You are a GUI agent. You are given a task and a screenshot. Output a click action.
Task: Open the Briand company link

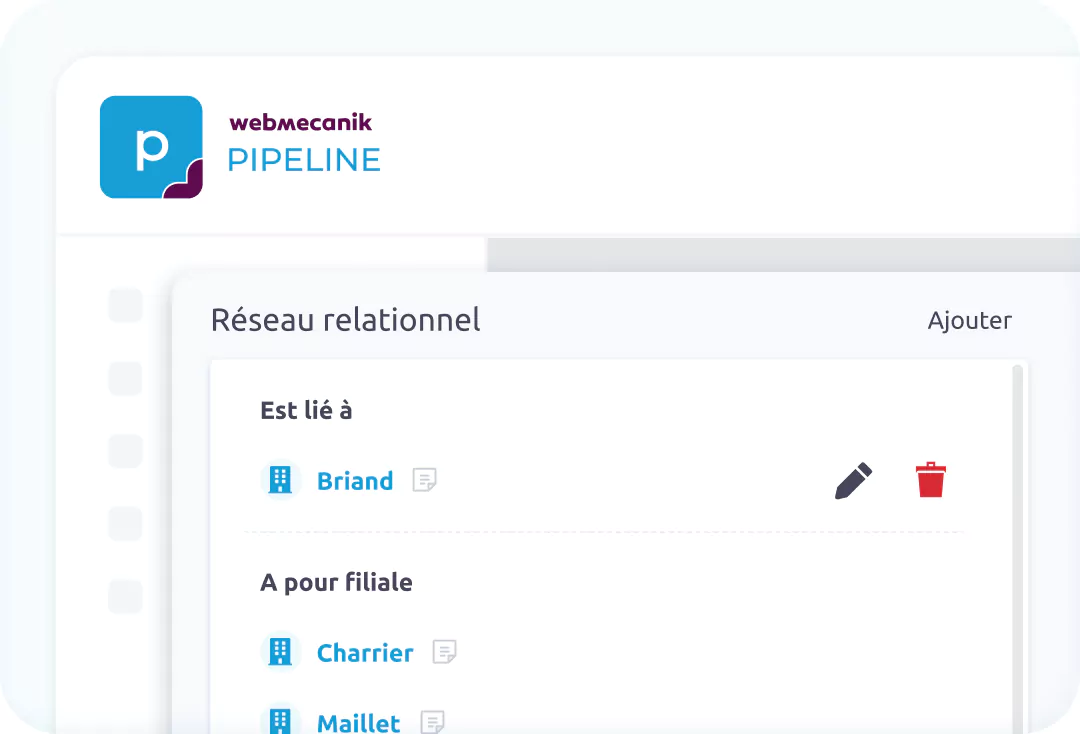point(355,480)
